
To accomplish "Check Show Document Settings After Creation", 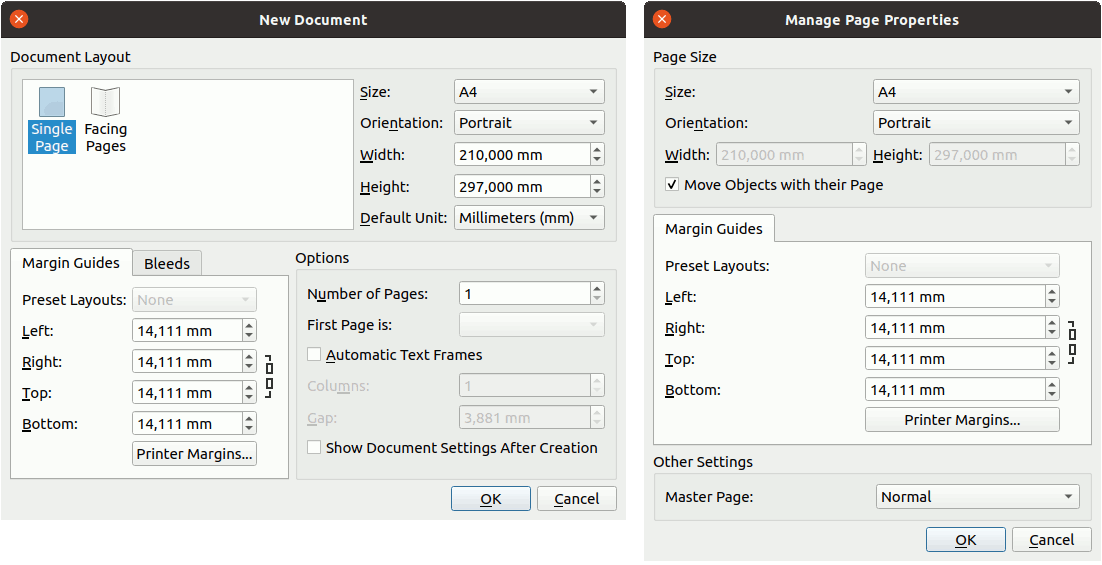I will point(314,448).
